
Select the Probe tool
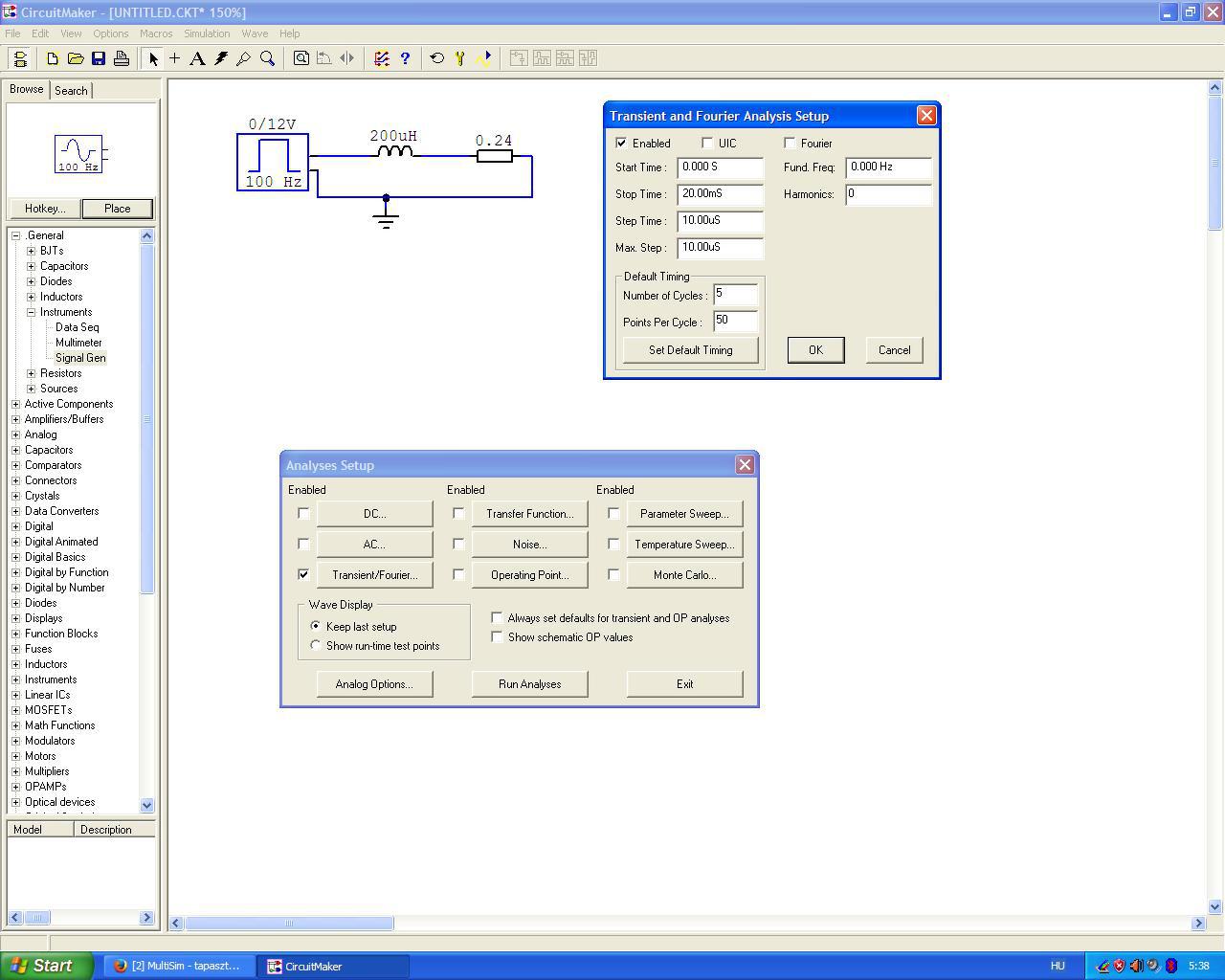(x=244, y=58)
